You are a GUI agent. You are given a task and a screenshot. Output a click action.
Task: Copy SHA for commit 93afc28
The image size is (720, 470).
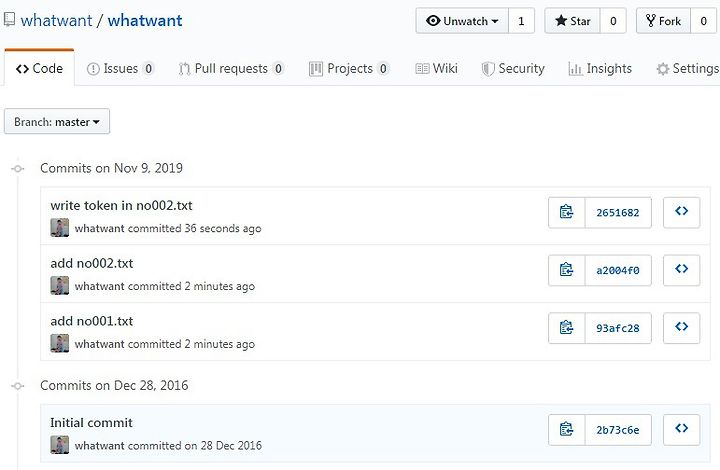(x=567, y=328)
